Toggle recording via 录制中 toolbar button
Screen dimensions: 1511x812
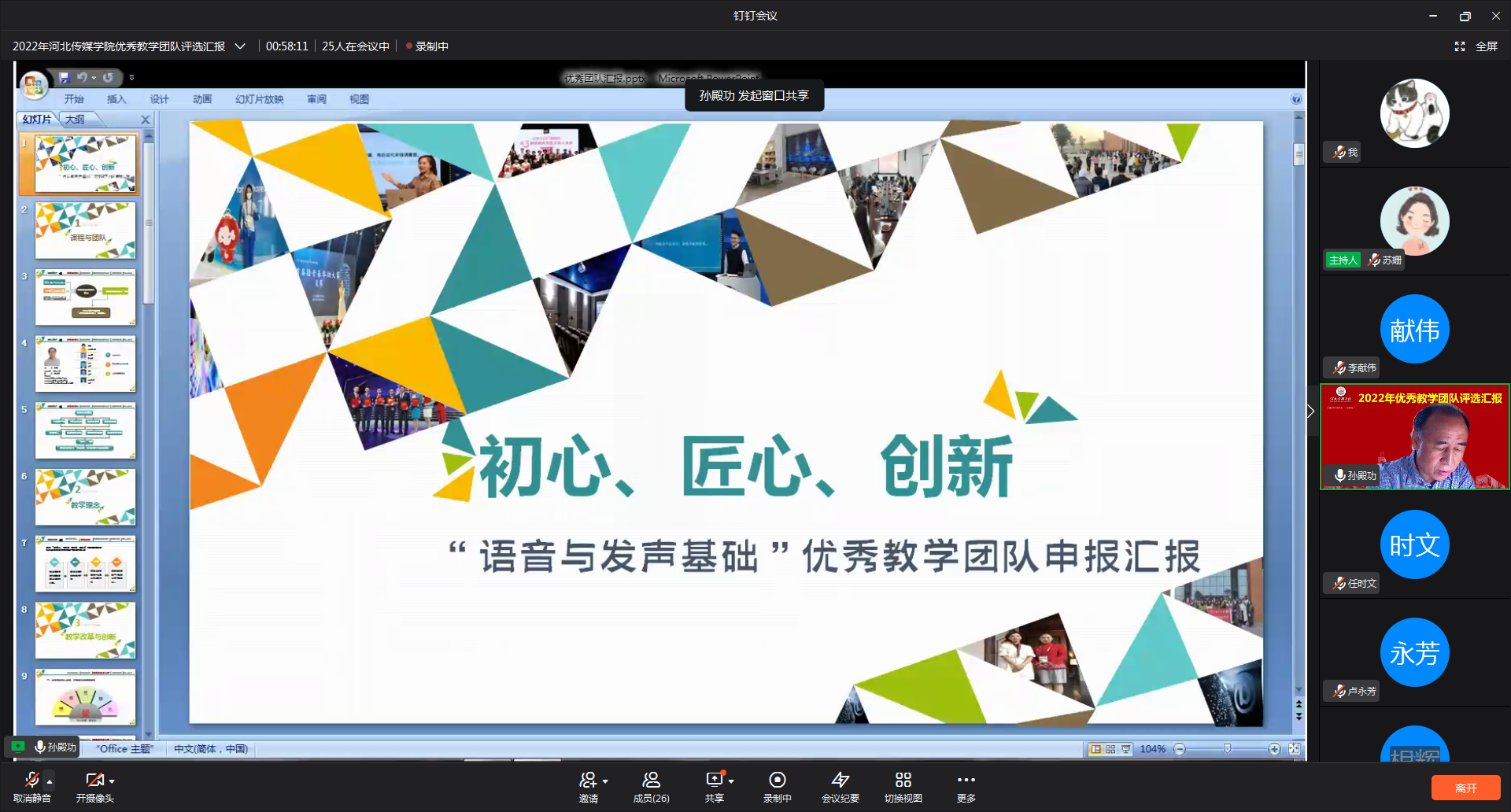778,787
